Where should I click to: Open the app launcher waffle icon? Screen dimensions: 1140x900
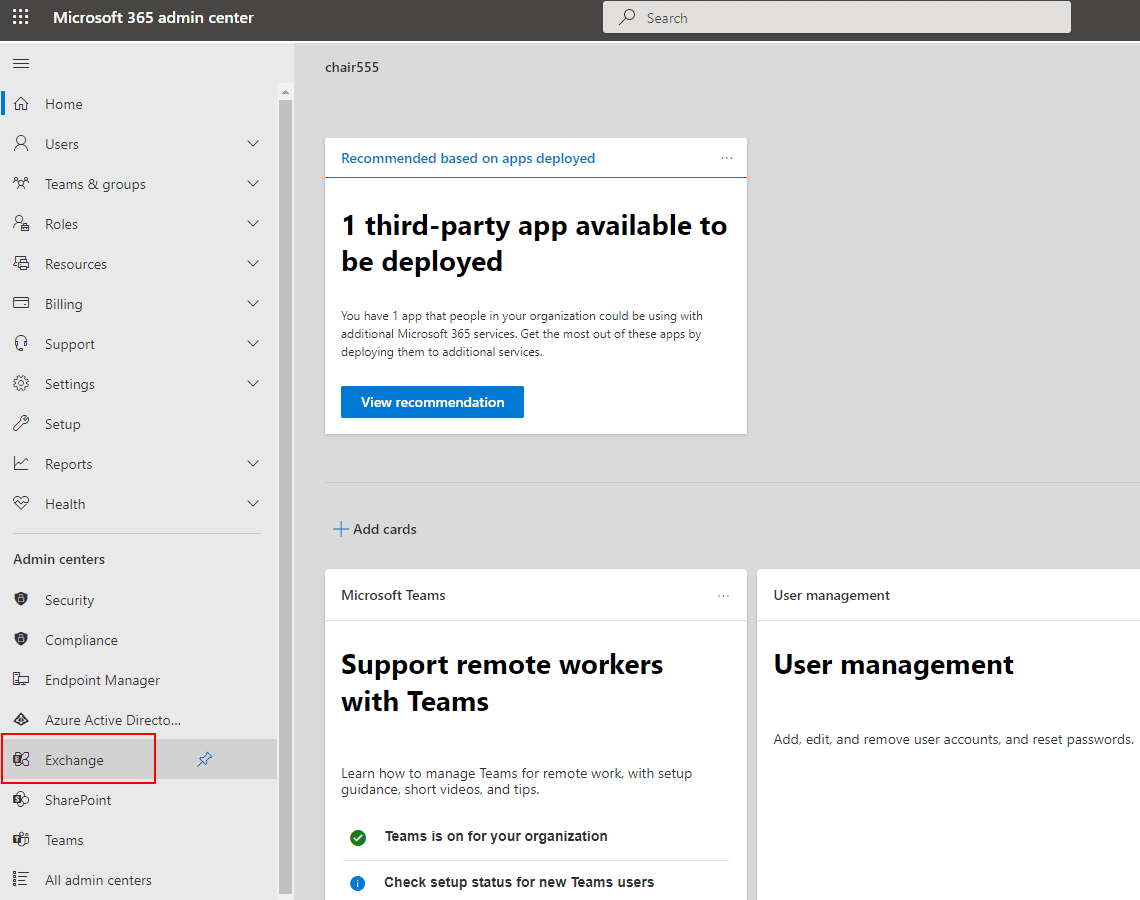coord(20,18)
